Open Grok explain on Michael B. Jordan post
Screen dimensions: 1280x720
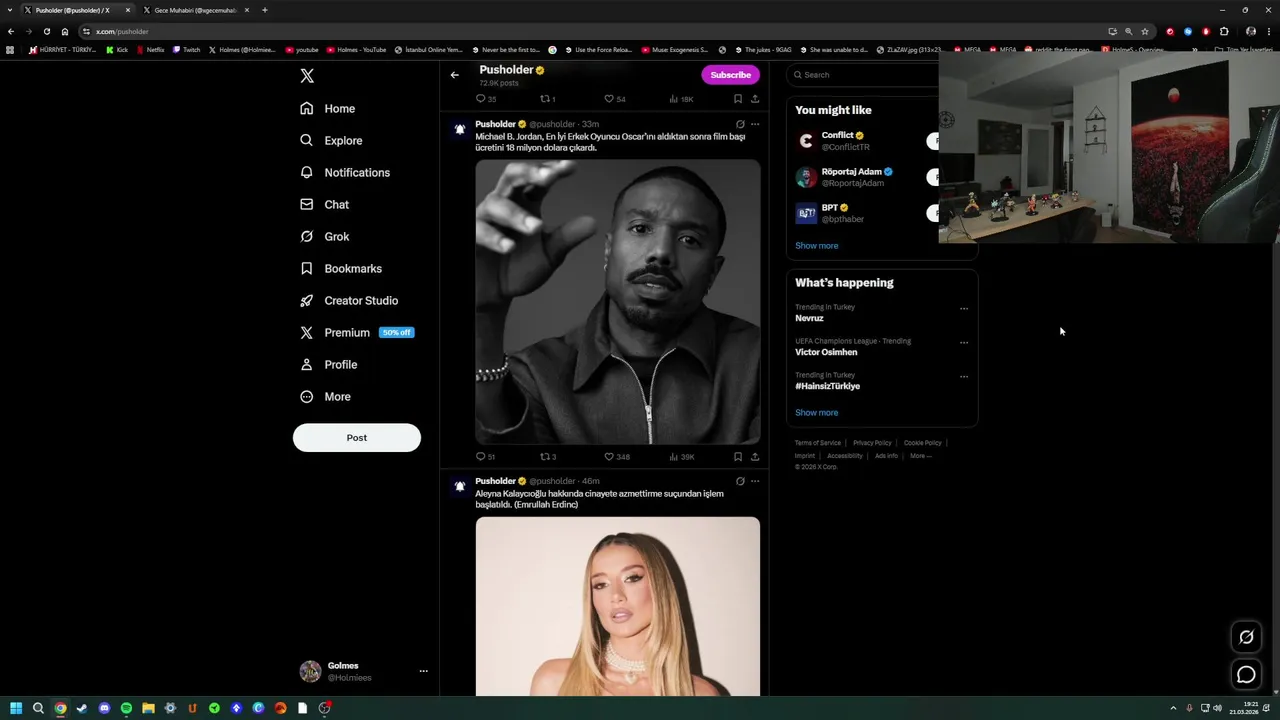click(x=740, y=124)
